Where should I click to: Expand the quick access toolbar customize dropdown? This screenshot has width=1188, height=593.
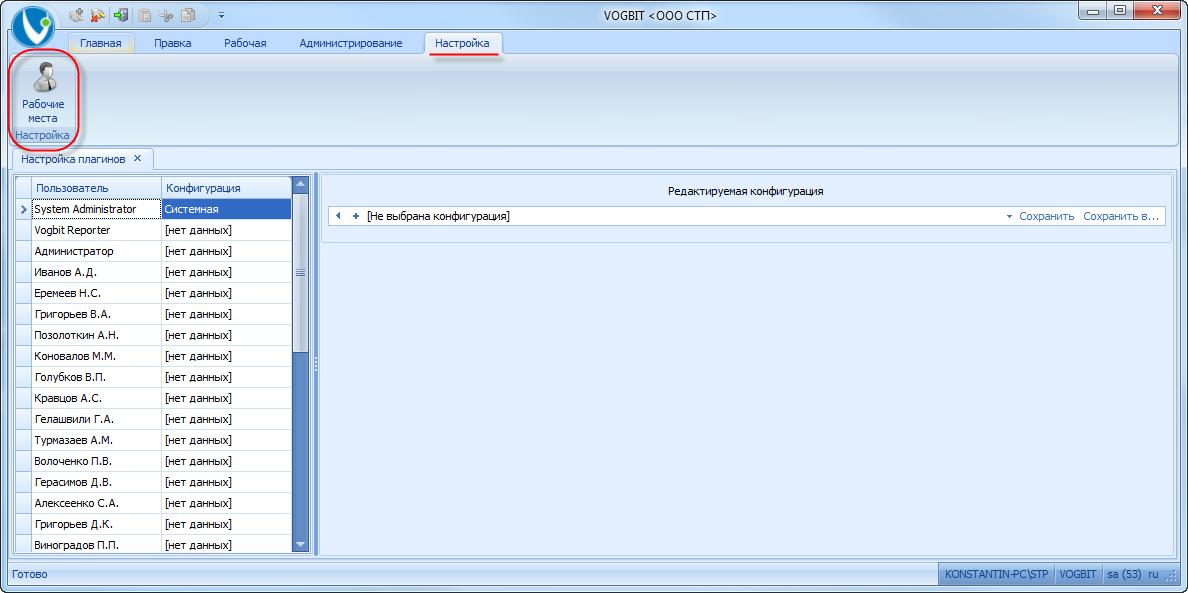221,15
